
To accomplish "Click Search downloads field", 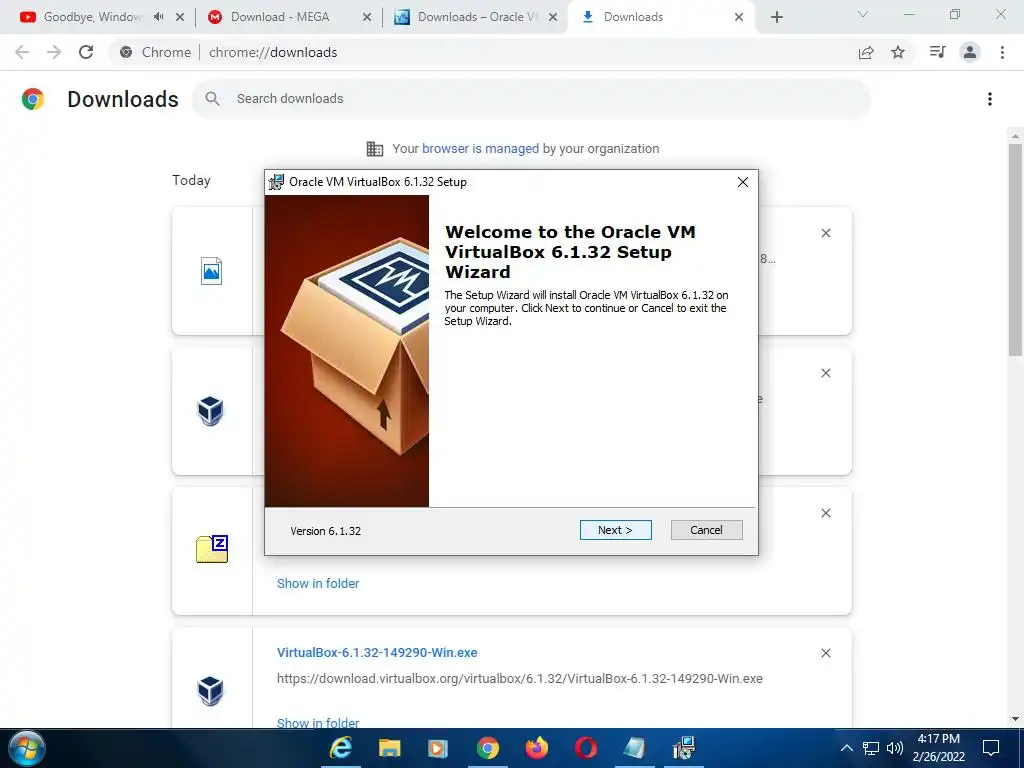I will pyautogui.click(x=531, y=99).
